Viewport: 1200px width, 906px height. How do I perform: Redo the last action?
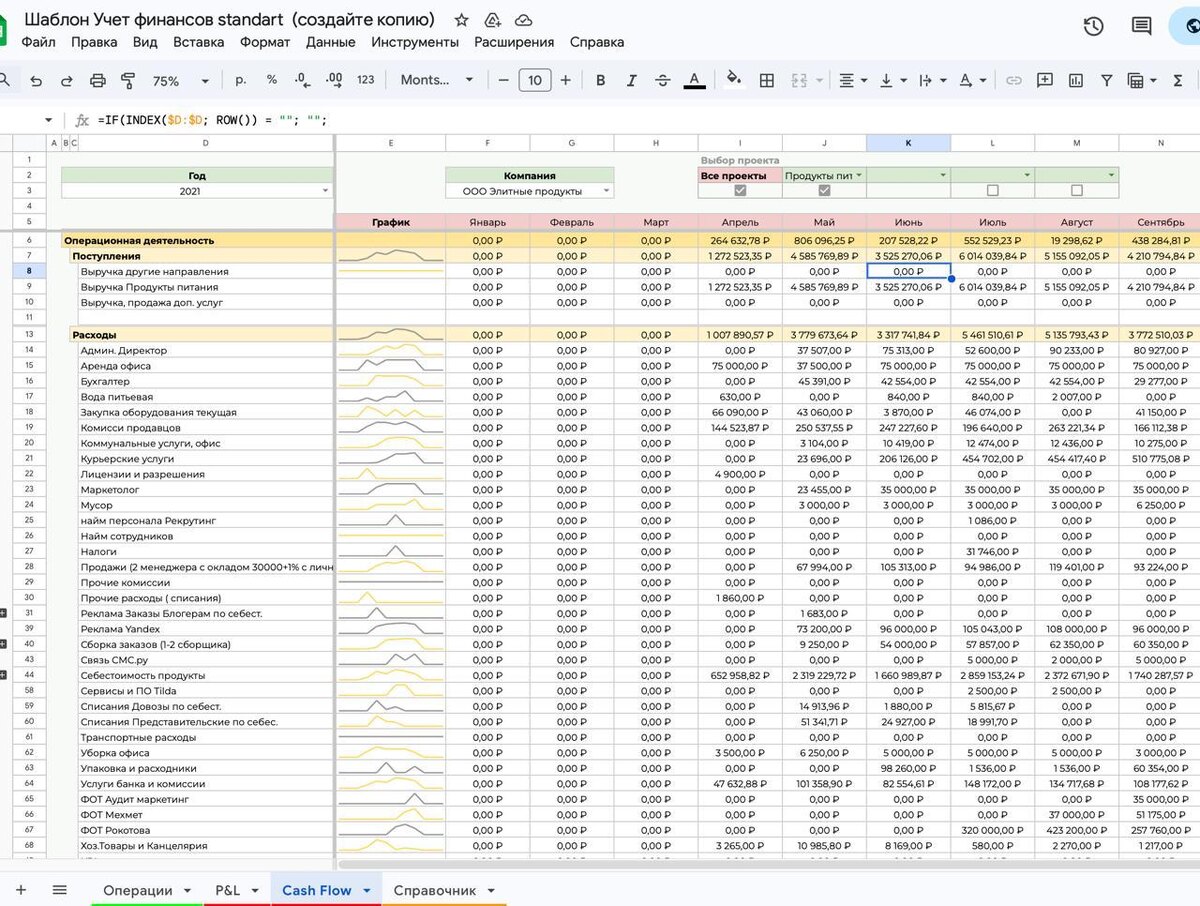point(67,81)
